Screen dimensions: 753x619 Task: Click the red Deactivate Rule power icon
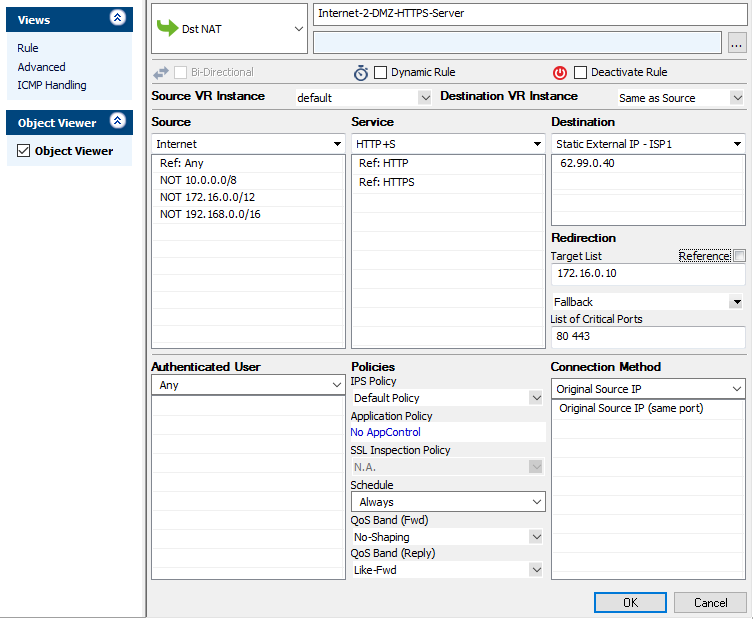coord(560,73)
